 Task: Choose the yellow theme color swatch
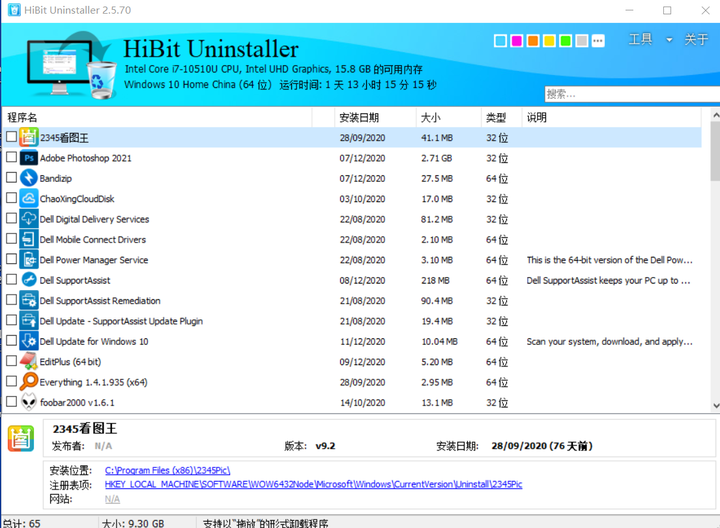[x=549, y=41]
